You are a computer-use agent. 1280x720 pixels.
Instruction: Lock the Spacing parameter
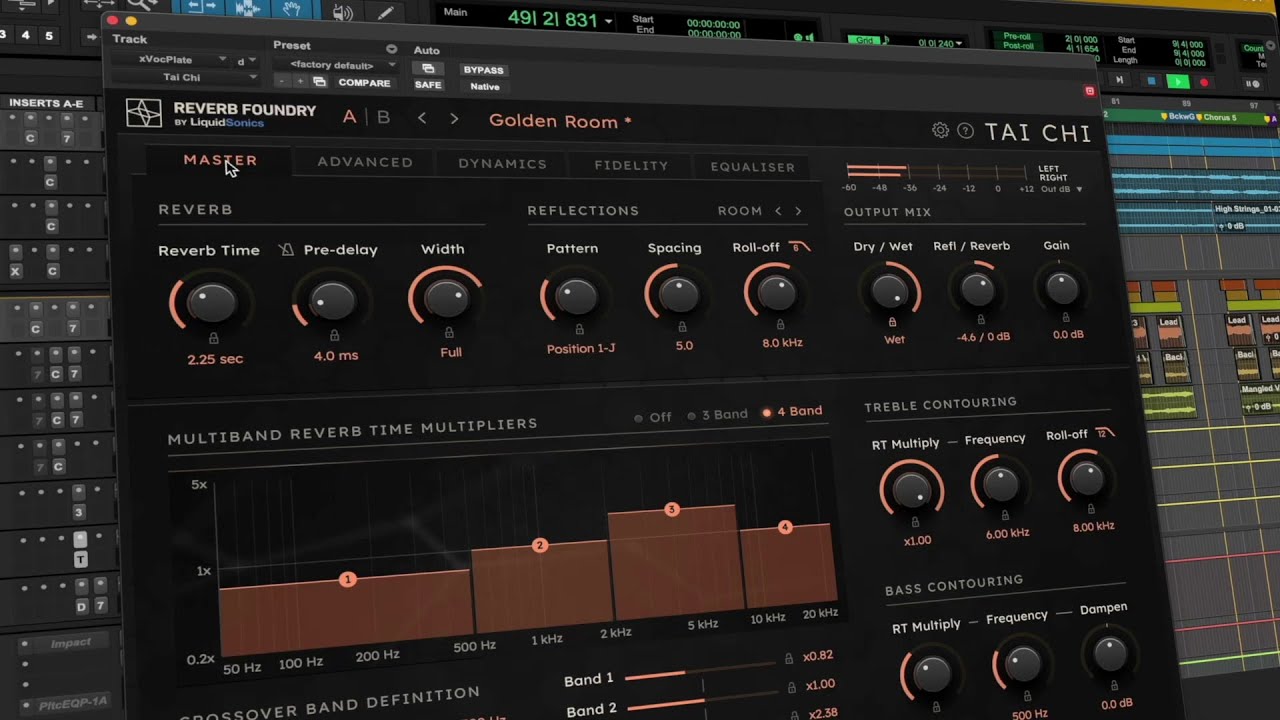pyautogui.click(x=683, y=327)
